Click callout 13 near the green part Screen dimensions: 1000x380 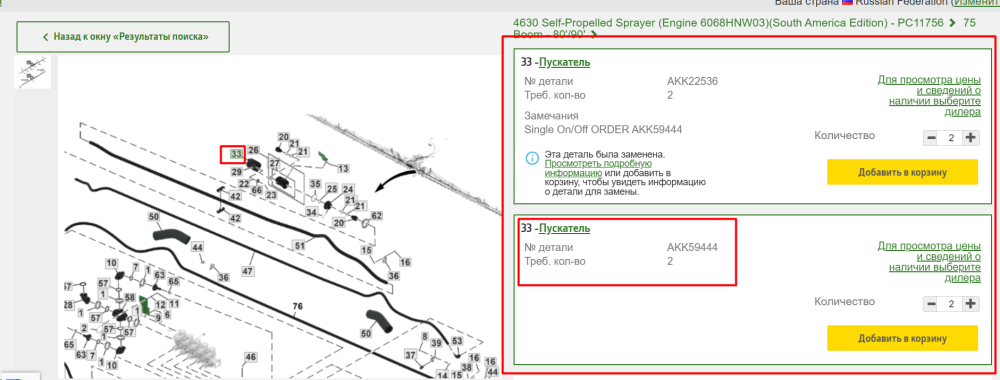343,168
